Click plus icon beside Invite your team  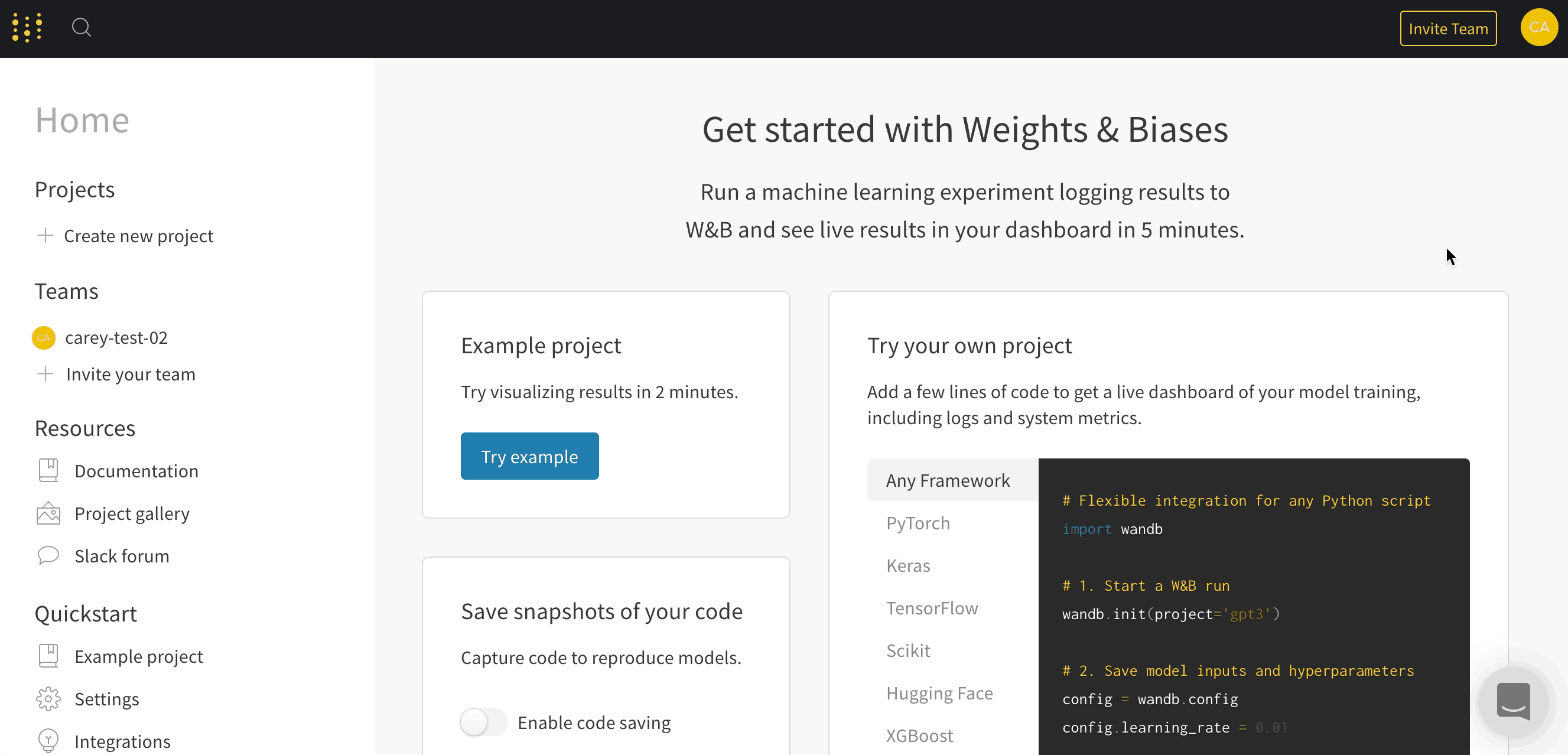[x=45, y=373]
